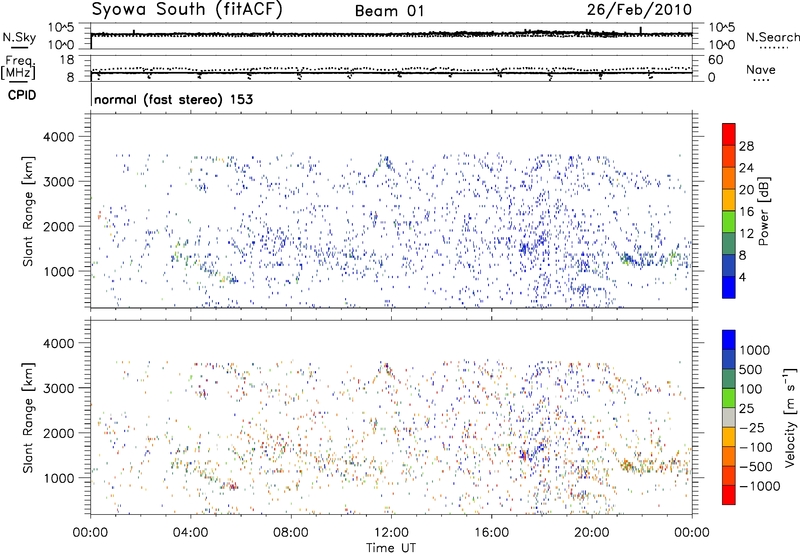Image resolution: width=800 pixels, height=554 pixels.
Task: Click the '28' Power colorbar tick label
Action: 746,146
